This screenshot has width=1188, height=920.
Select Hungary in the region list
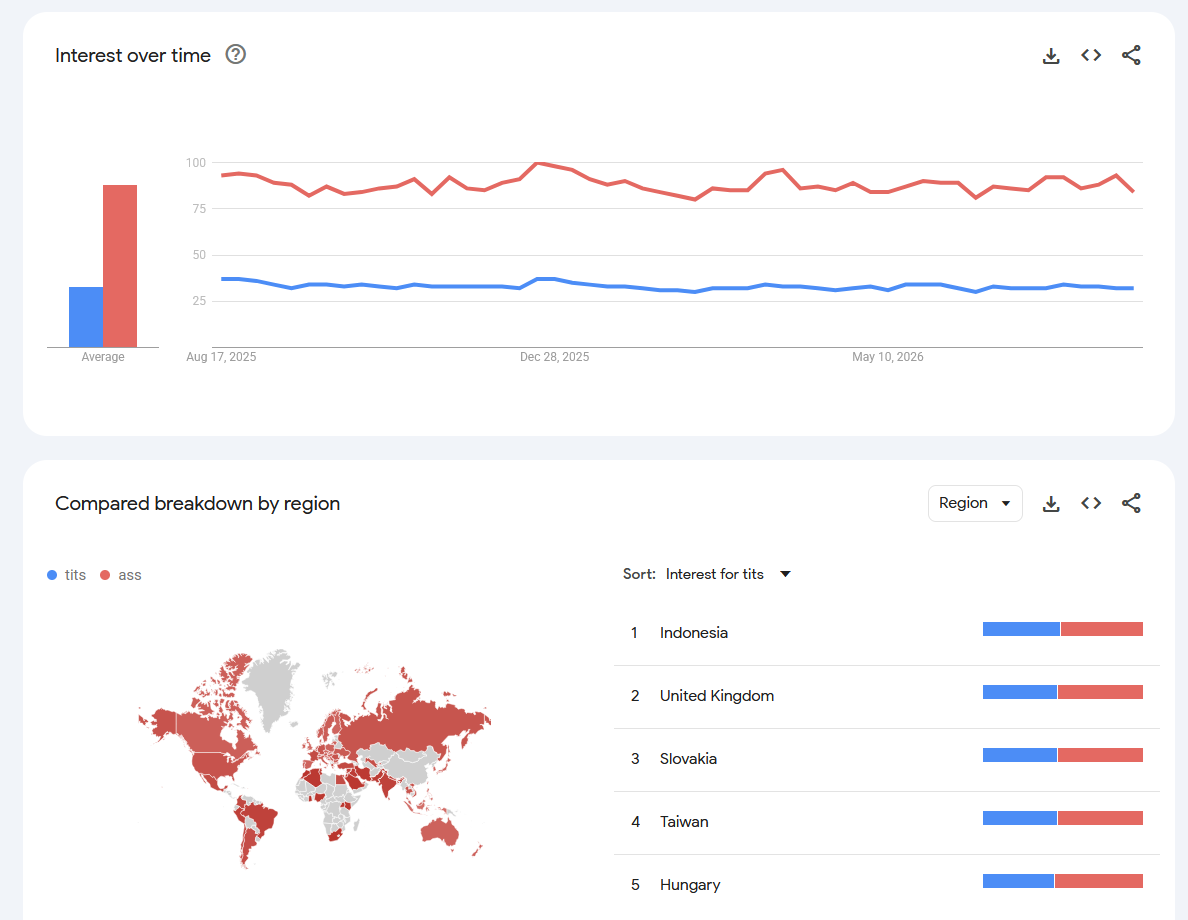(x=886, y=884)
